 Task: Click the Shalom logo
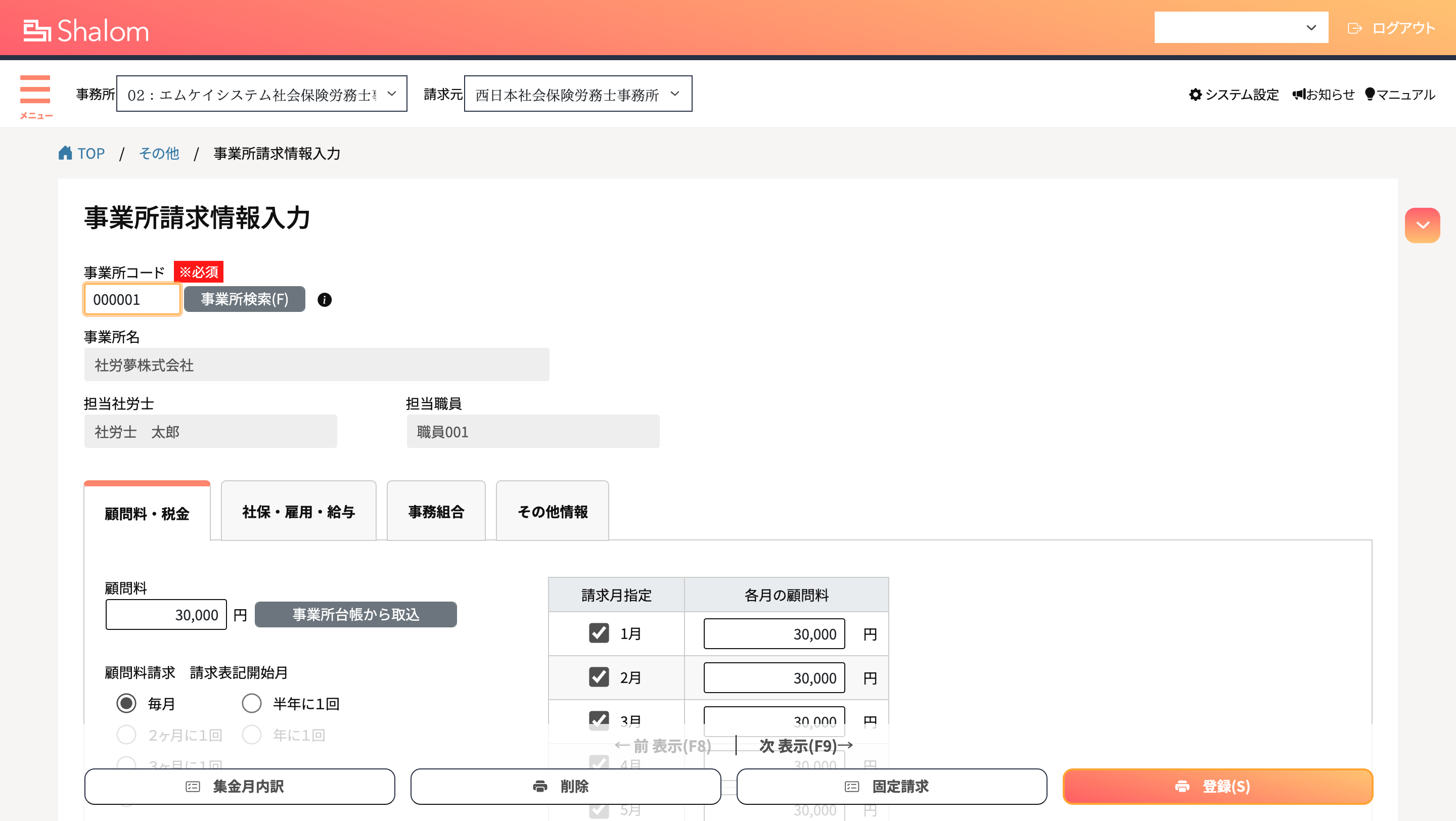pos(86,30)
